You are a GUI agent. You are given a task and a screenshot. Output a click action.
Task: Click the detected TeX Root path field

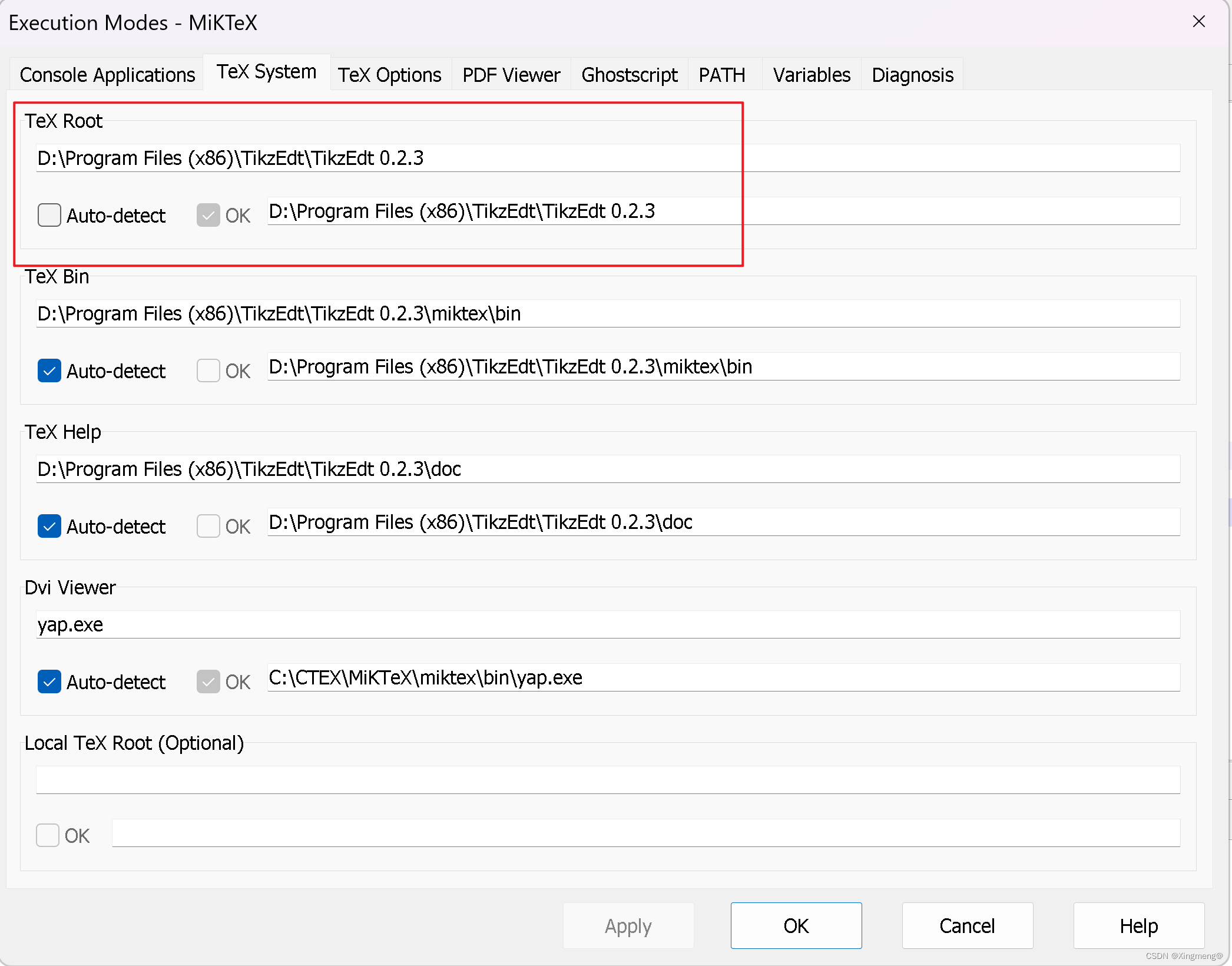coord(724,211)
